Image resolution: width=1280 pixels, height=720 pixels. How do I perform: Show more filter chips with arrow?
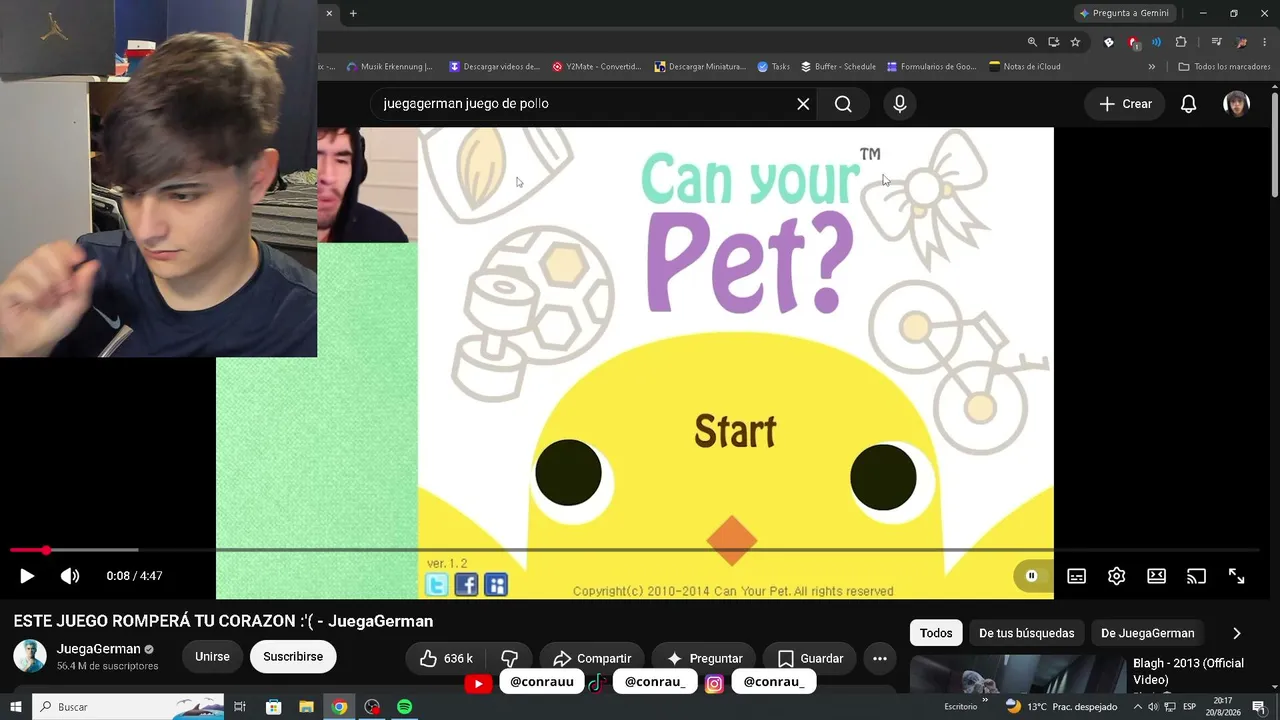click(1236, 633)
